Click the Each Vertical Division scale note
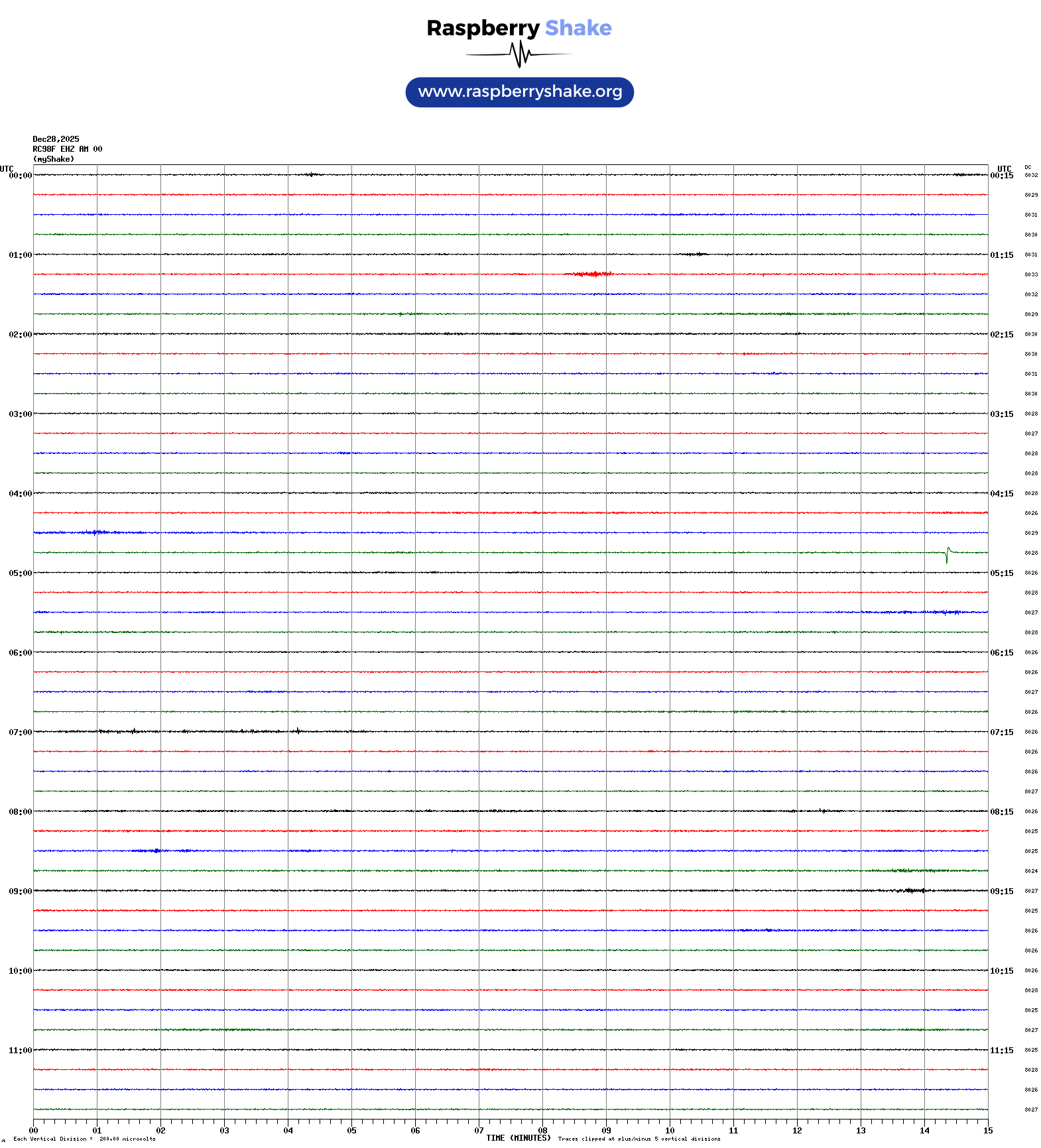 pos(84,1139)
